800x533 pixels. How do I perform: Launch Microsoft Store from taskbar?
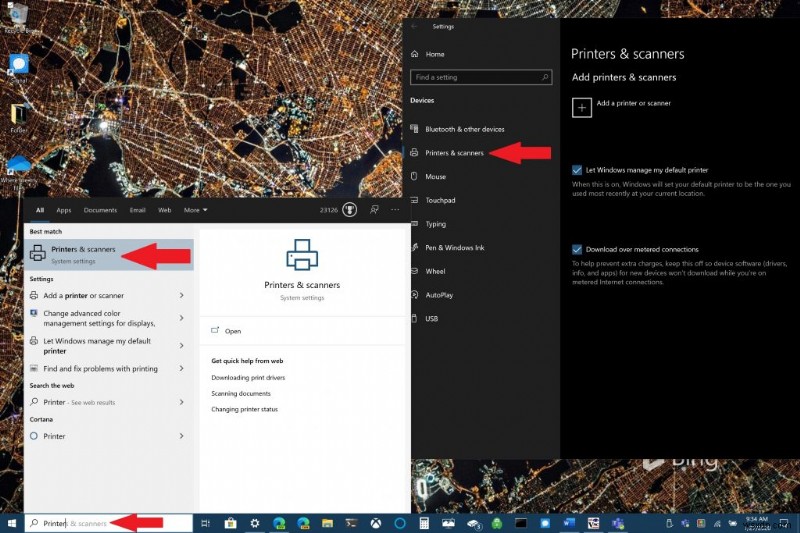pos(230,523)
